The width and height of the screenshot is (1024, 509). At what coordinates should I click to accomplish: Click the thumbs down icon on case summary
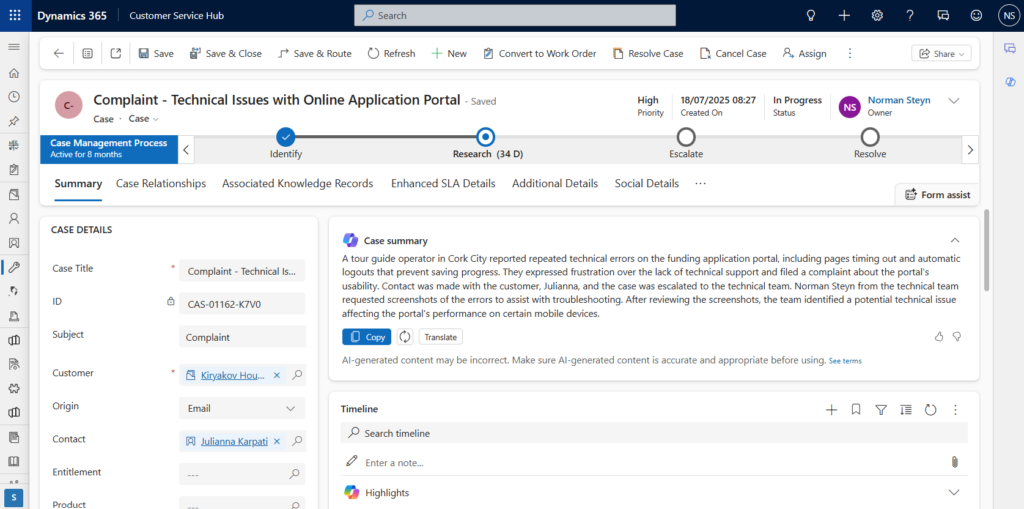(957, 337)
